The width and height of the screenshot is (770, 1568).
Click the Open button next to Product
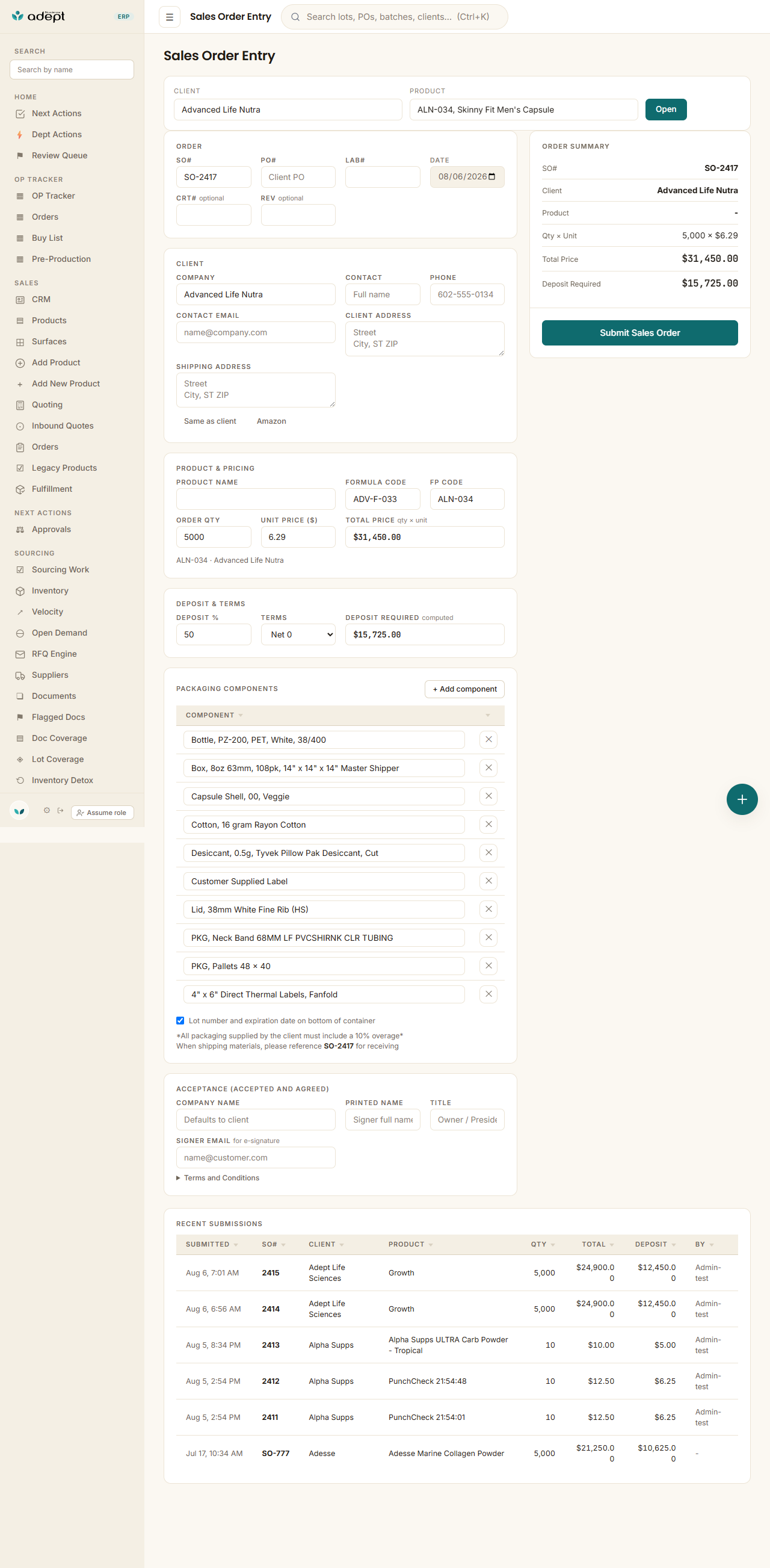tap(665, 110)
